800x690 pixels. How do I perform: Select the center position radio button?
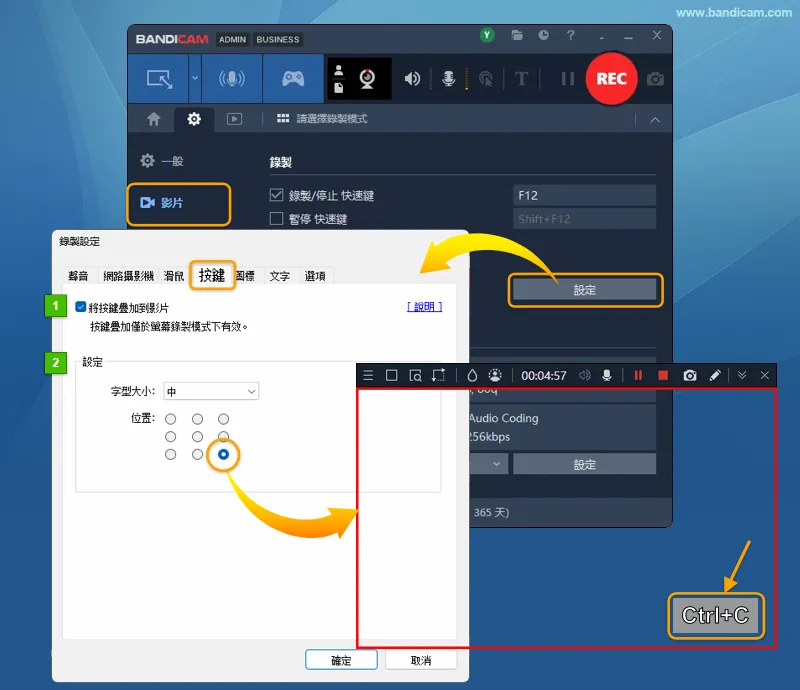point(197,437)
